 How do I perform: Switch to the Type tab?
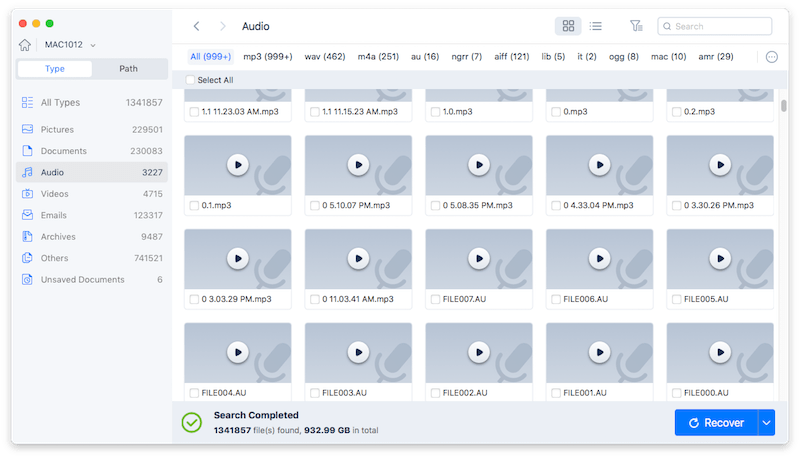click(55, 69)
